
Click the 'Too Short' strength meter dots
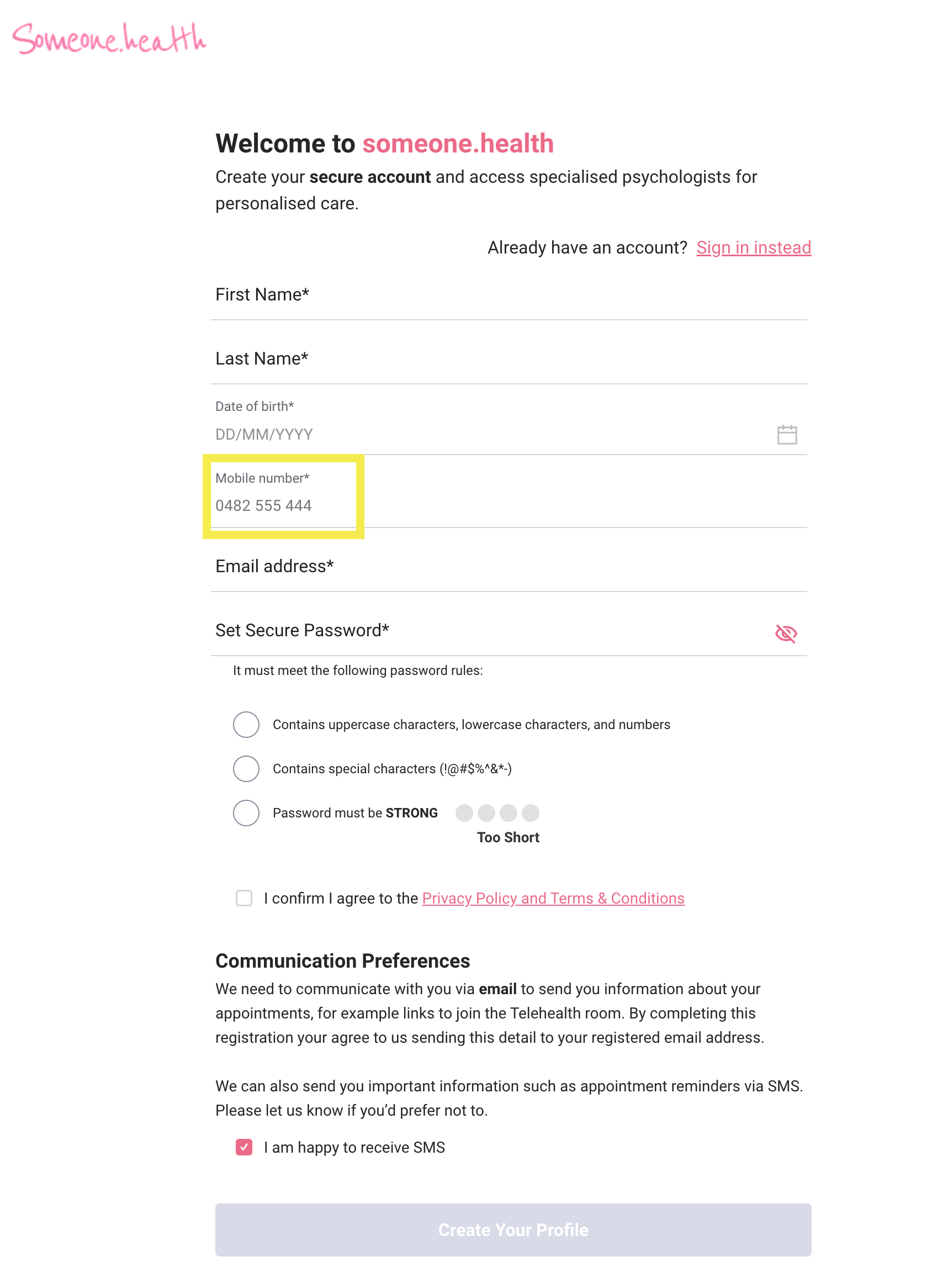click(x=499, y=813)
